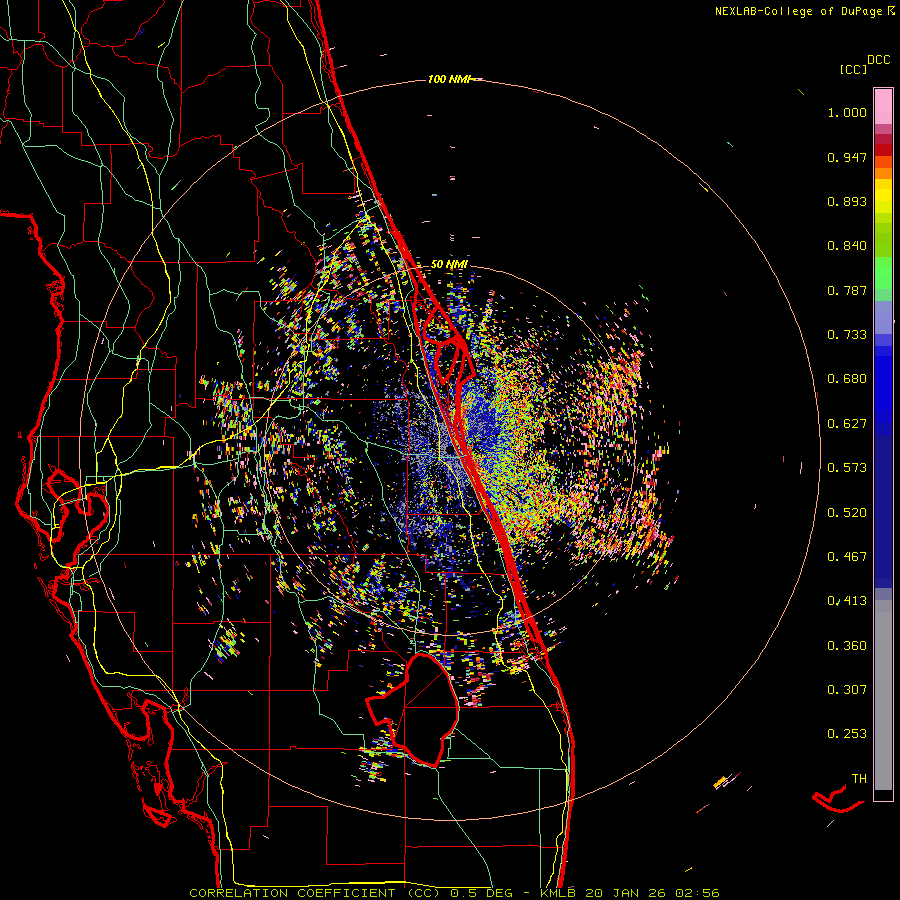Screen dimensions: 900x900
Task: Select the 1.000 value on the scale
Action: (847, 112)
